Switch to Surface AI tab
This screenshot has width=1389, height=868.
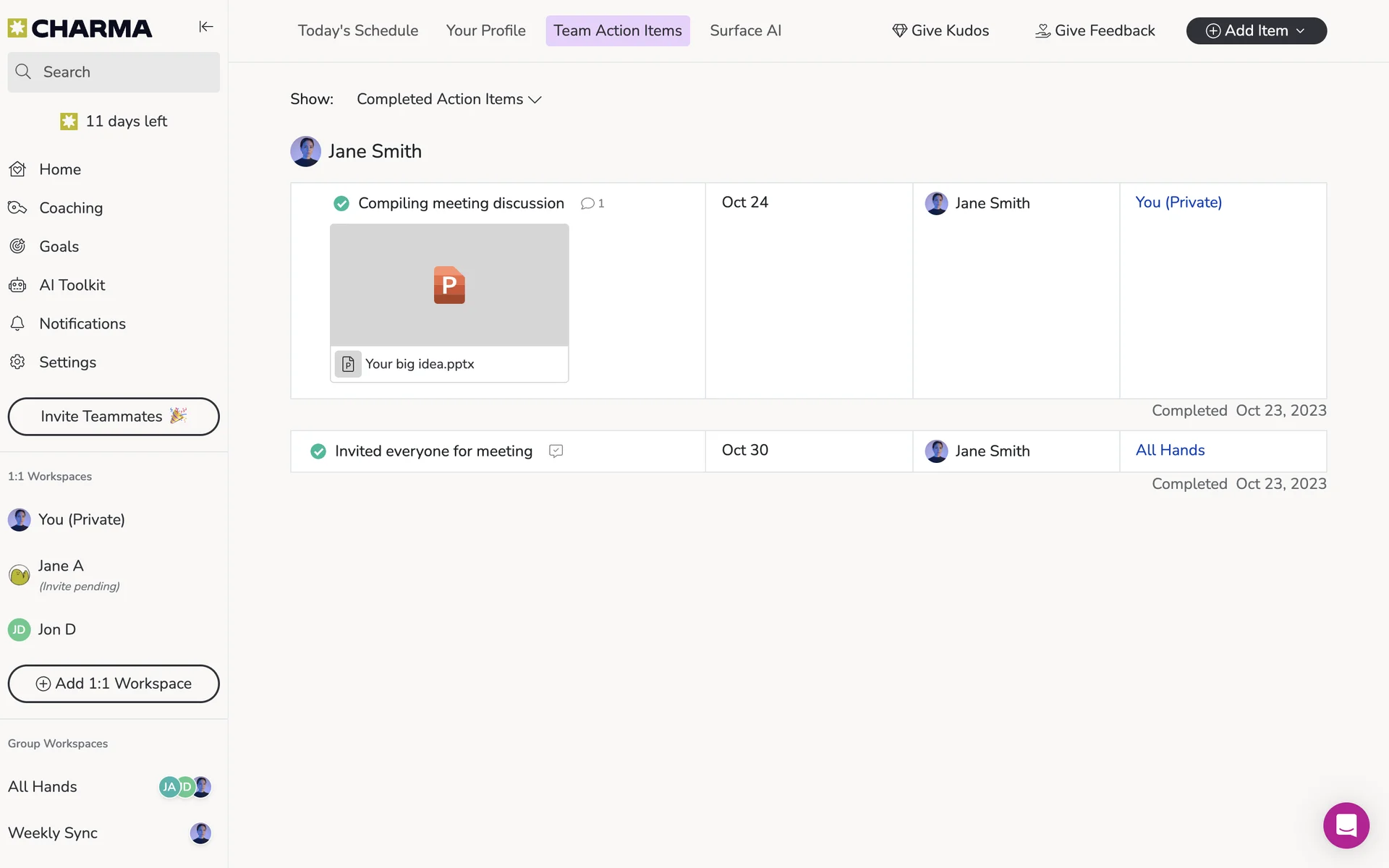tap(745, 30)
